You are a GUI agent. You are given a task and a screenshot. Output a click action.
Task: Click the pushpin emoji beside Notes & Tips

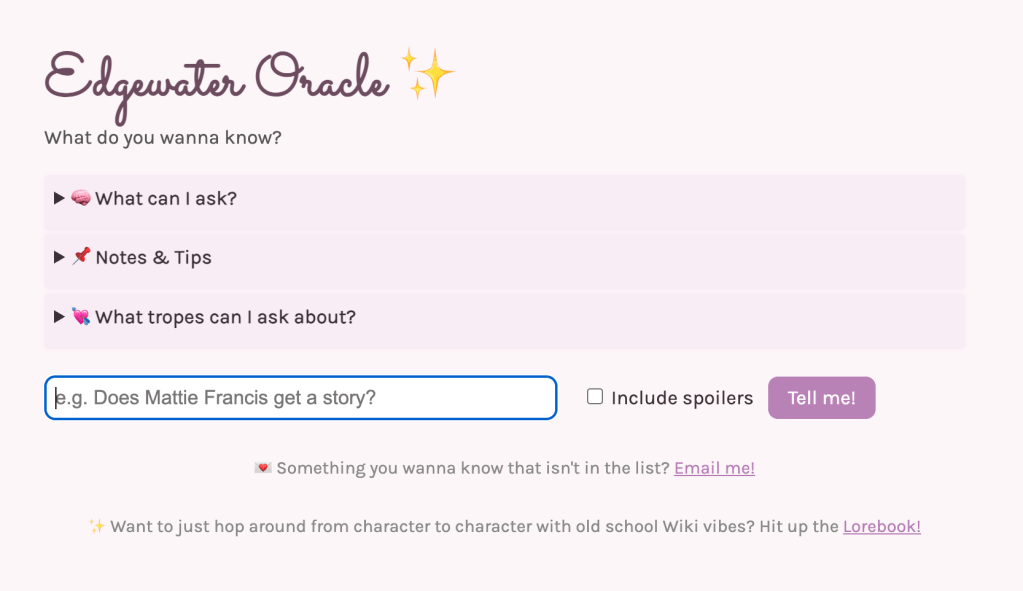(x=81, y=257)
